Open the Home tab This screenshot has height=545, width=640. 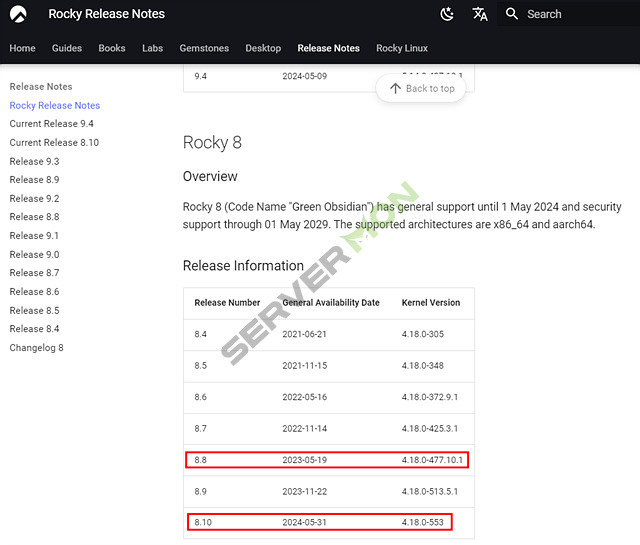coord(22,48)
